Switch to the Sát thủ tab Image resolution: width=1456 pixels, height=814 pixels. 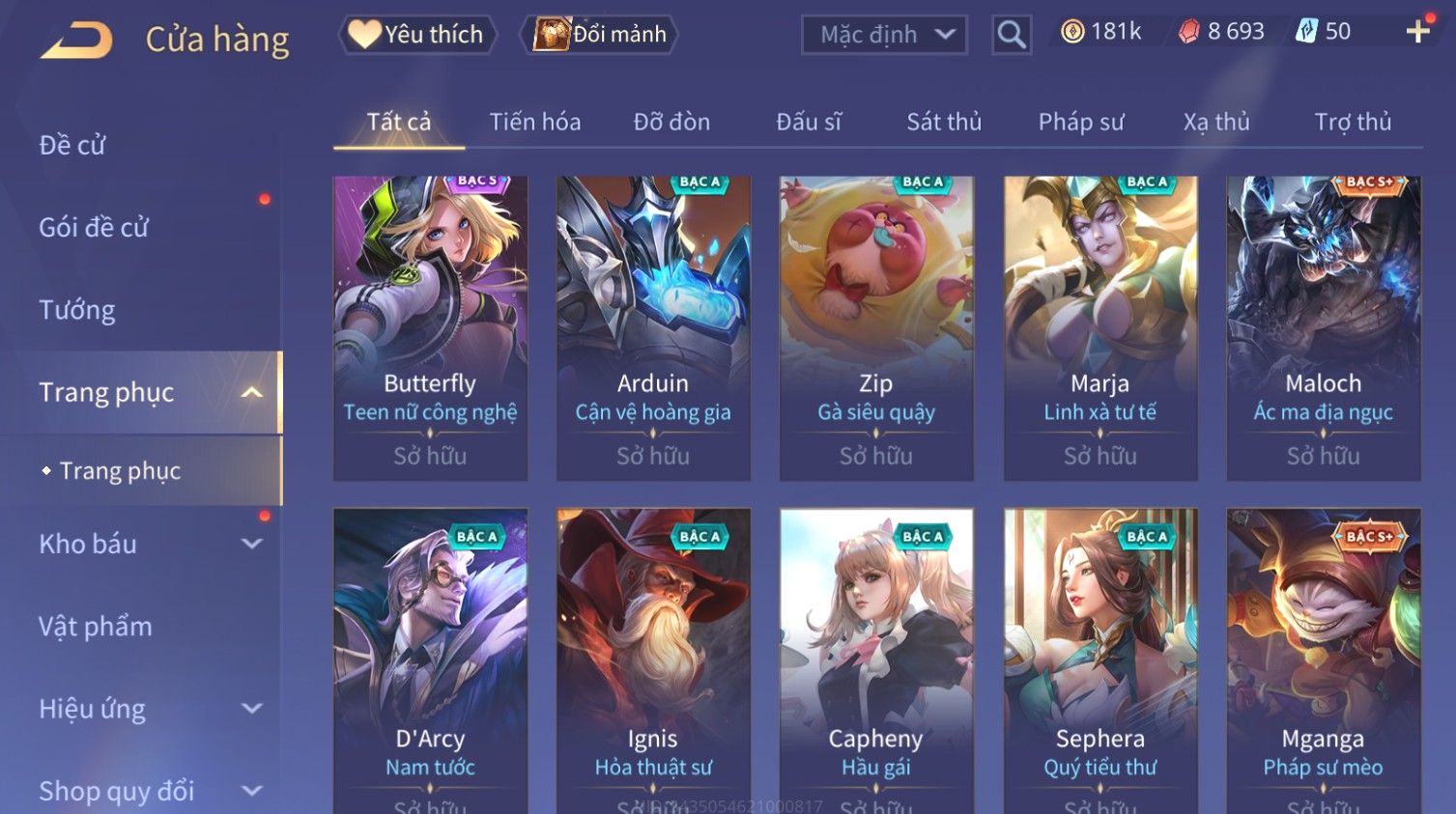tap(944, 122)
